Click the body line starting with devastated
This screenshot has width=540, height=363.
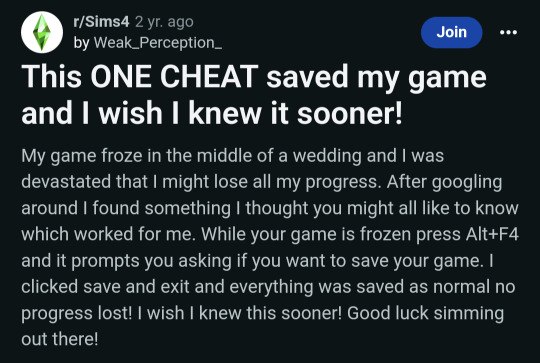(x=262, y=182)
